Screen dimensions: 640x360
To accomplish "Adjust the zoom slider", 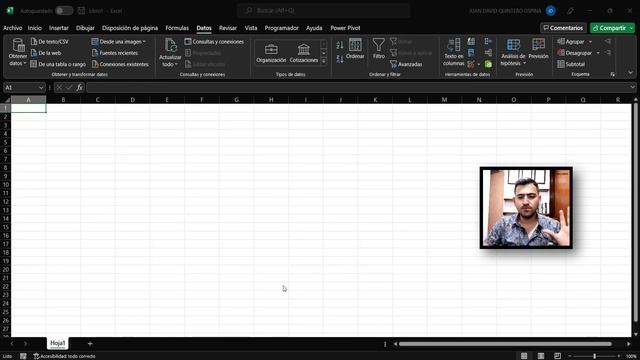I will 595,356.
